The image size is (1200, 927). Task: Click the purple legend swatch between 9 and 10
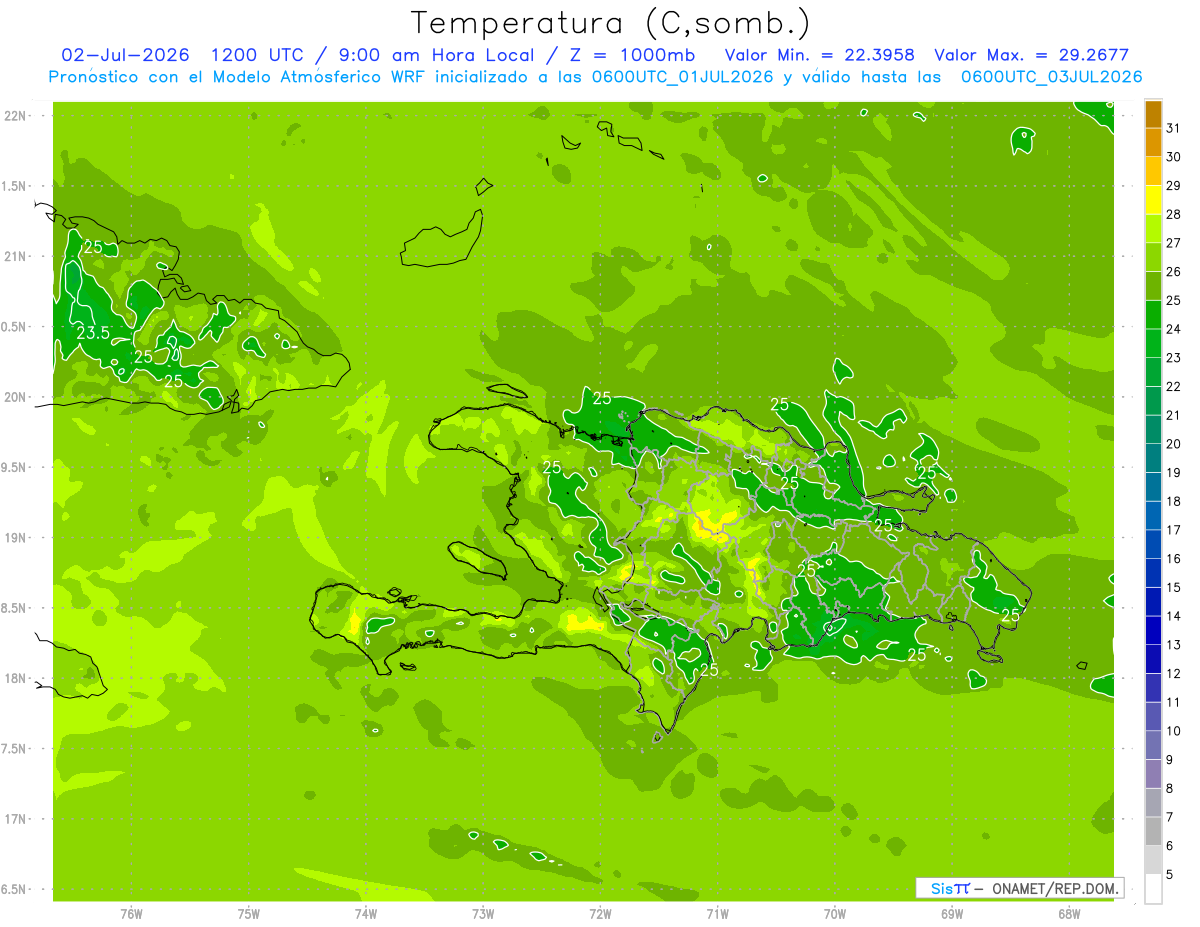1153,745
